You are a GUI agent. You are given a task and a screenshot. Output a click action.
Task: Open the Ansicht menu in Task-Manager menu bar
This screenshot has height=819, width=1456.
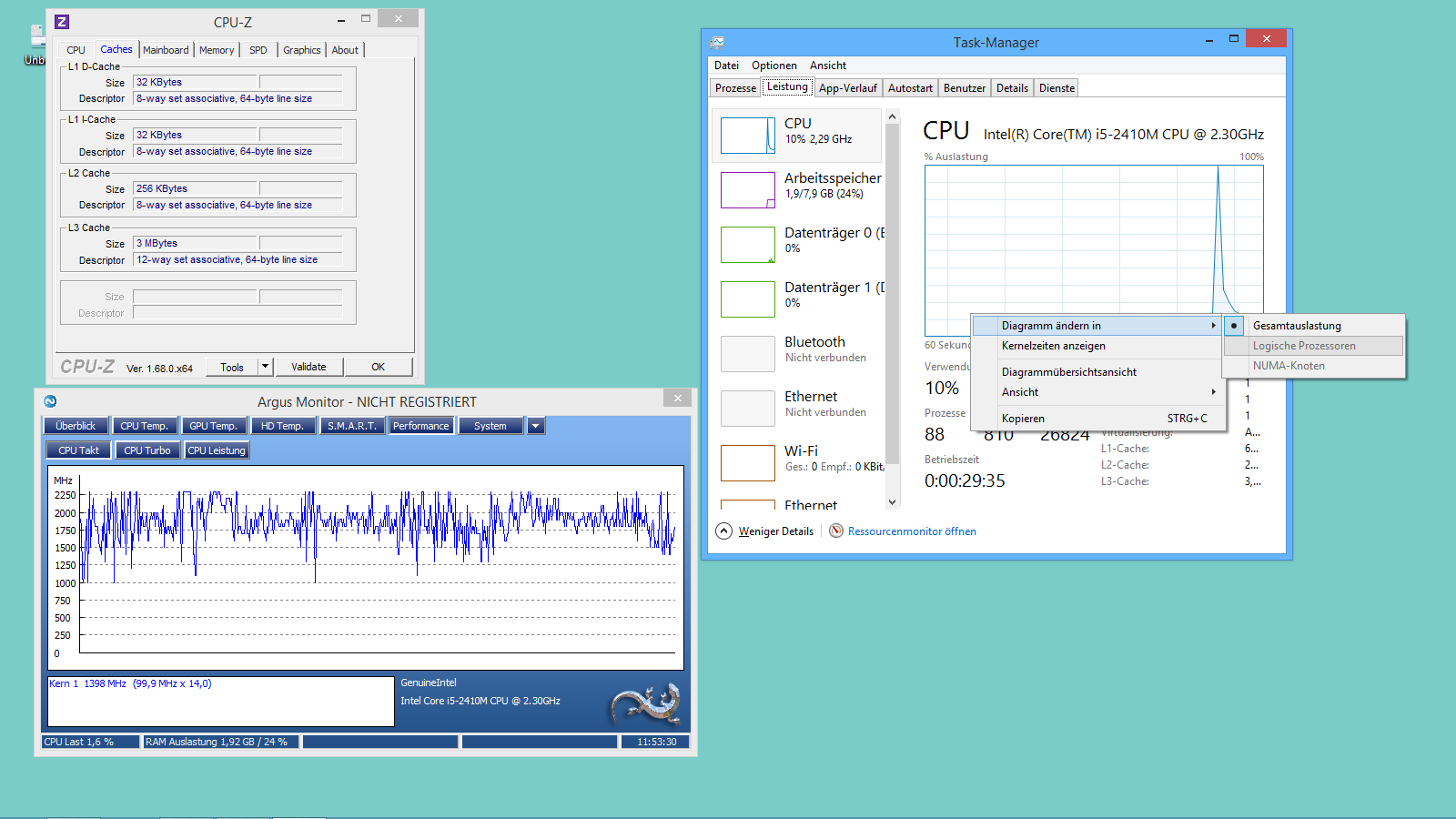[827, 66]
